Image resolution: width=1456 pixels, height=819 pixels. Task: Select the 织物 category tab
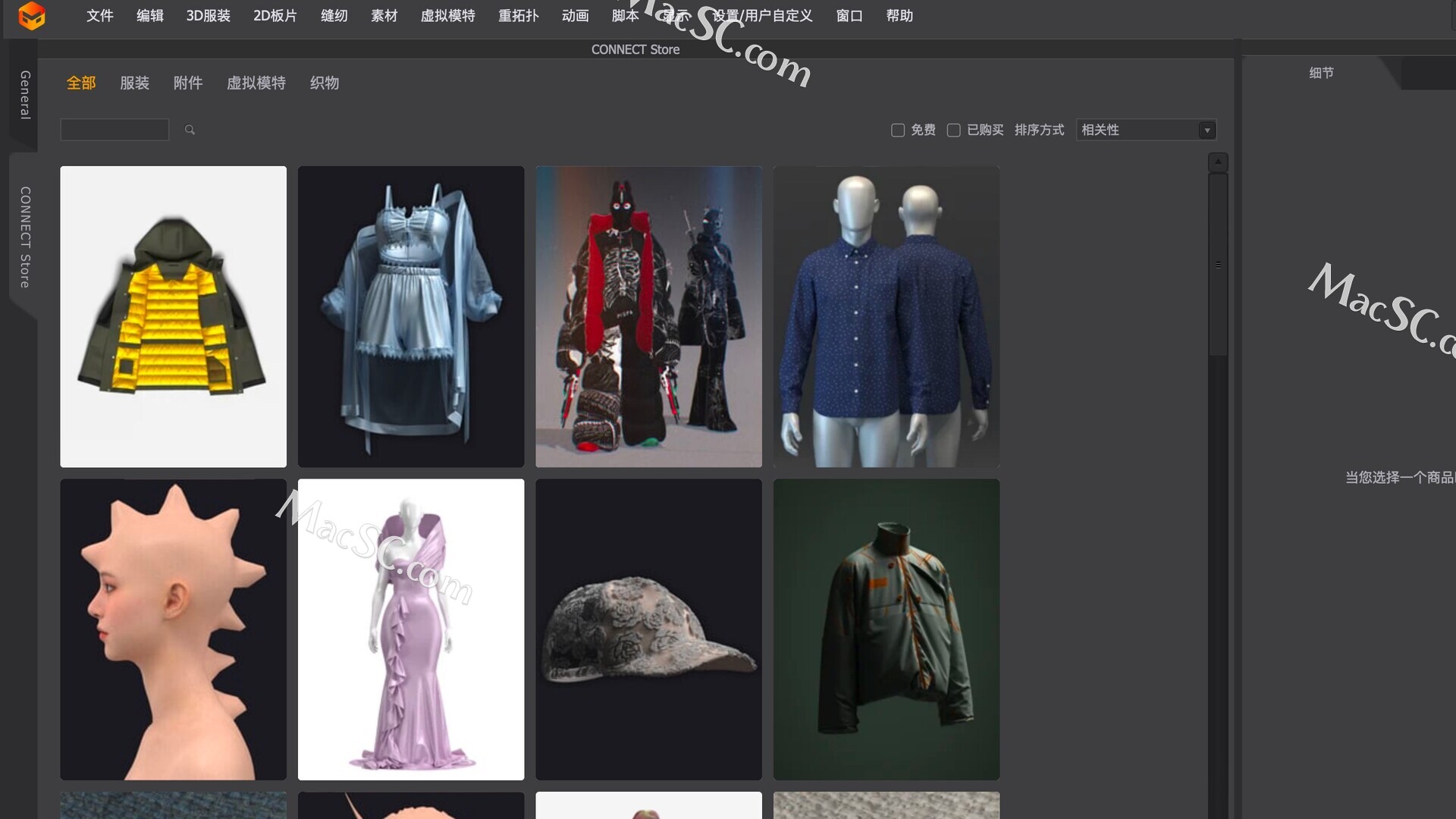(324, 83)
